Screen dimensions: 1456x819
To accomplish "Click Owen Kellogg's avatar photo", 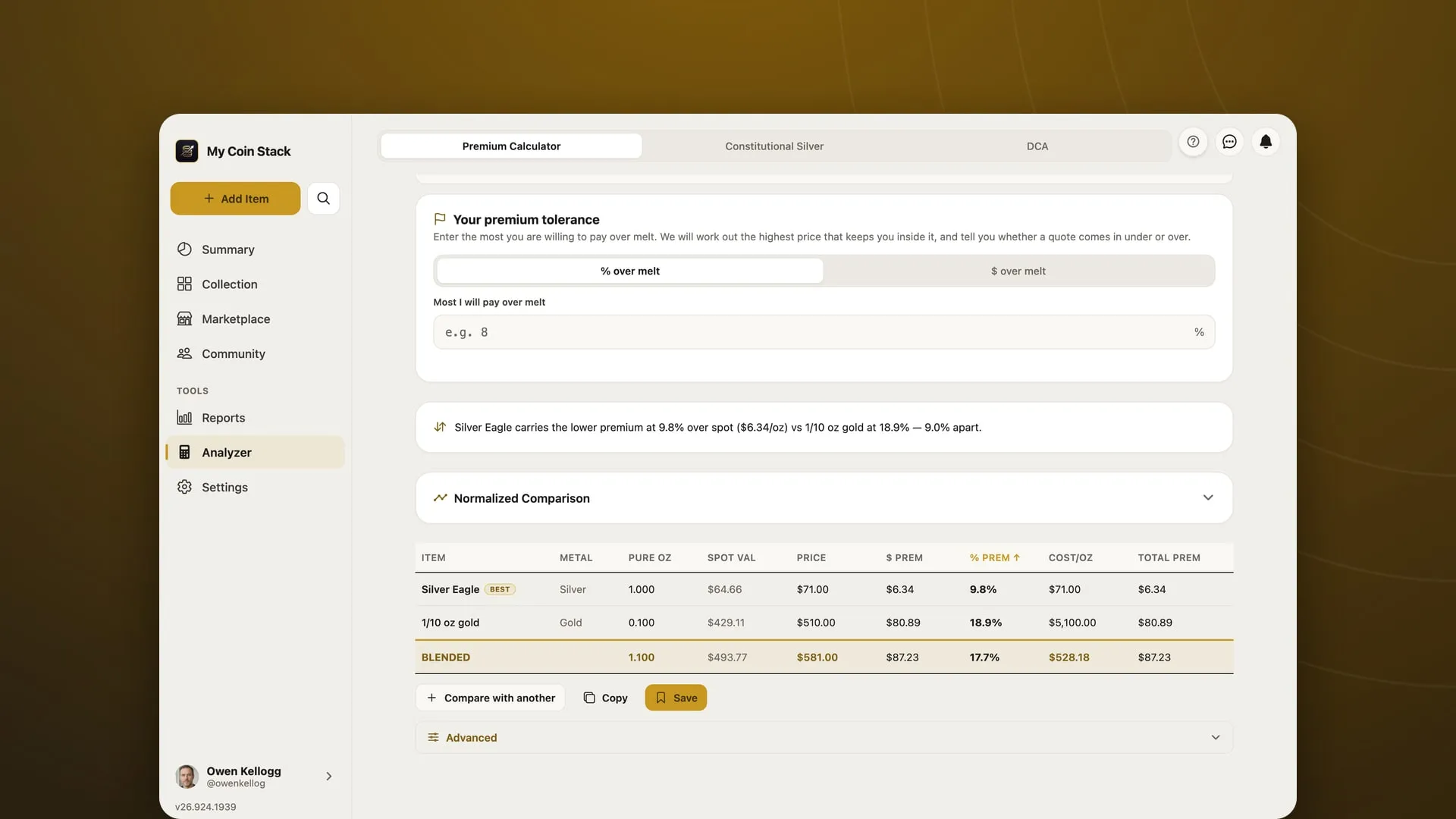I will pos(187,777).
